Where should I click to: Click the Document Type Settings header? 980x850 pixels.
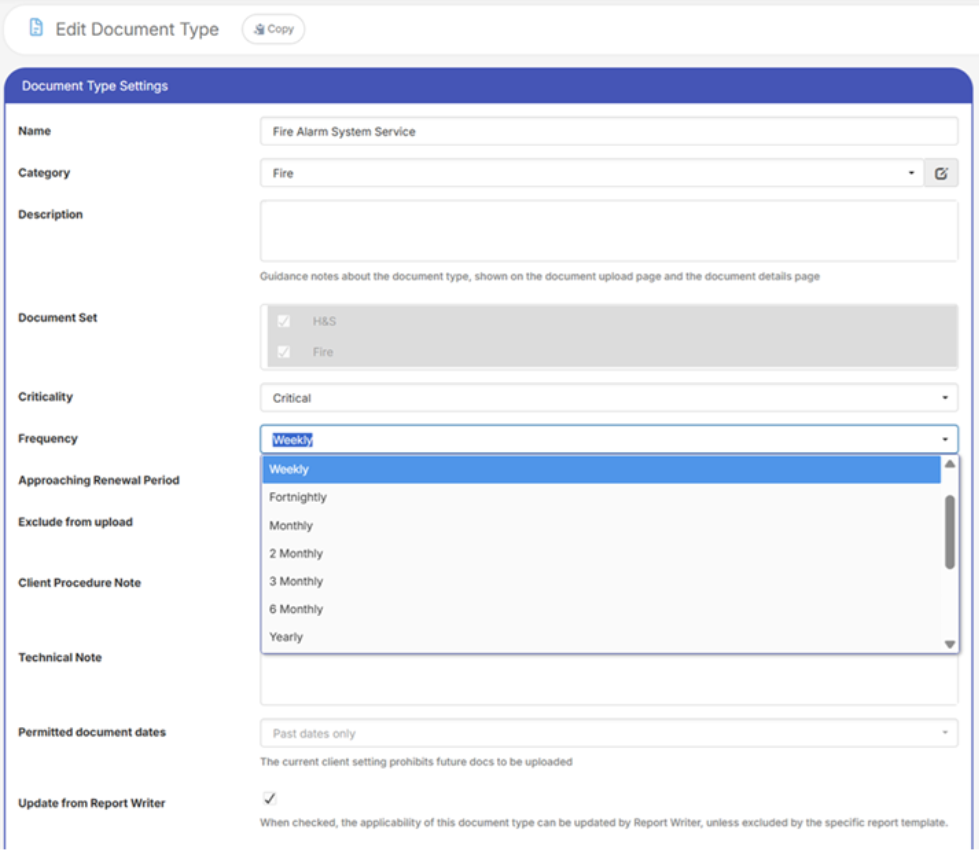(x=488, y=86)
